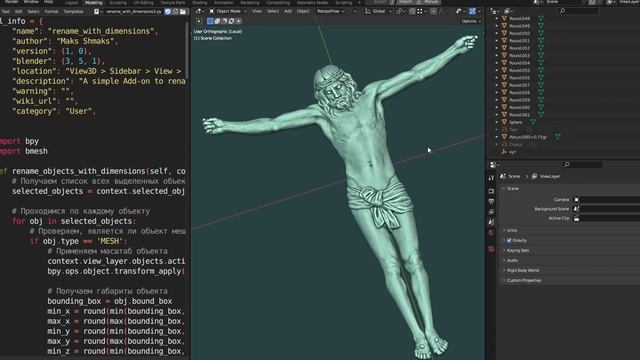Image resolution: width=640 pixels, height=360 pixels.
Task: Expand the Sphere outliner row
Action: point(497,122)
